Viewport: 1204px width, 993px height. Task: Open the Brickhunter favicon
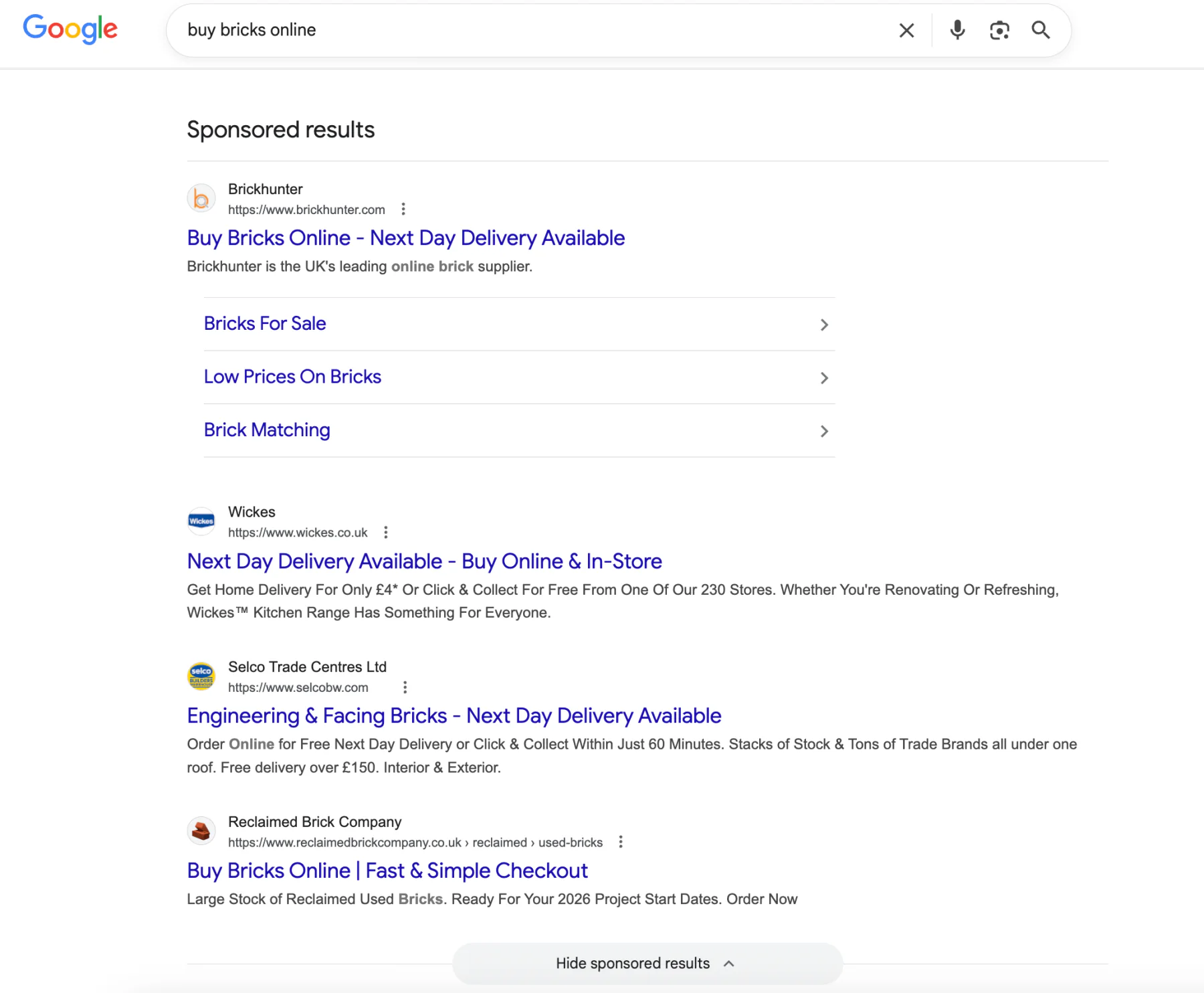pyautogui.click(x=201, y=199)
